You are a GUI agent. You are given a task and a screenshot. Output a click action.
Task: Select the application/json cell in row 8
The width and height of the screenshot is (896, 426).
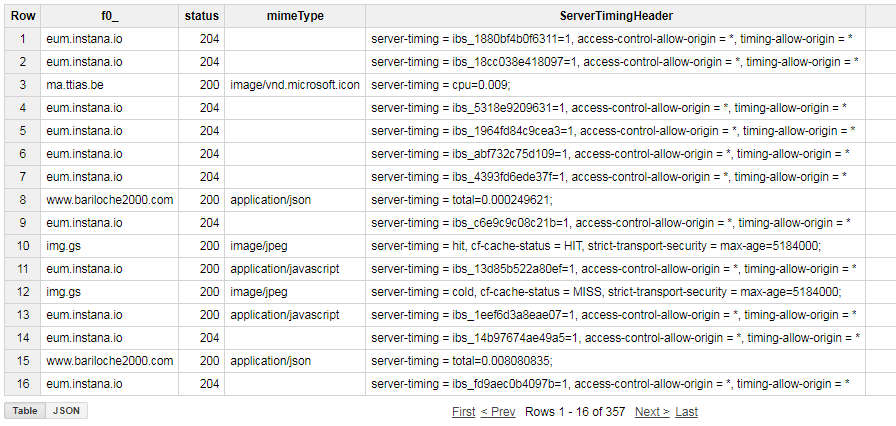pos(270,200)
